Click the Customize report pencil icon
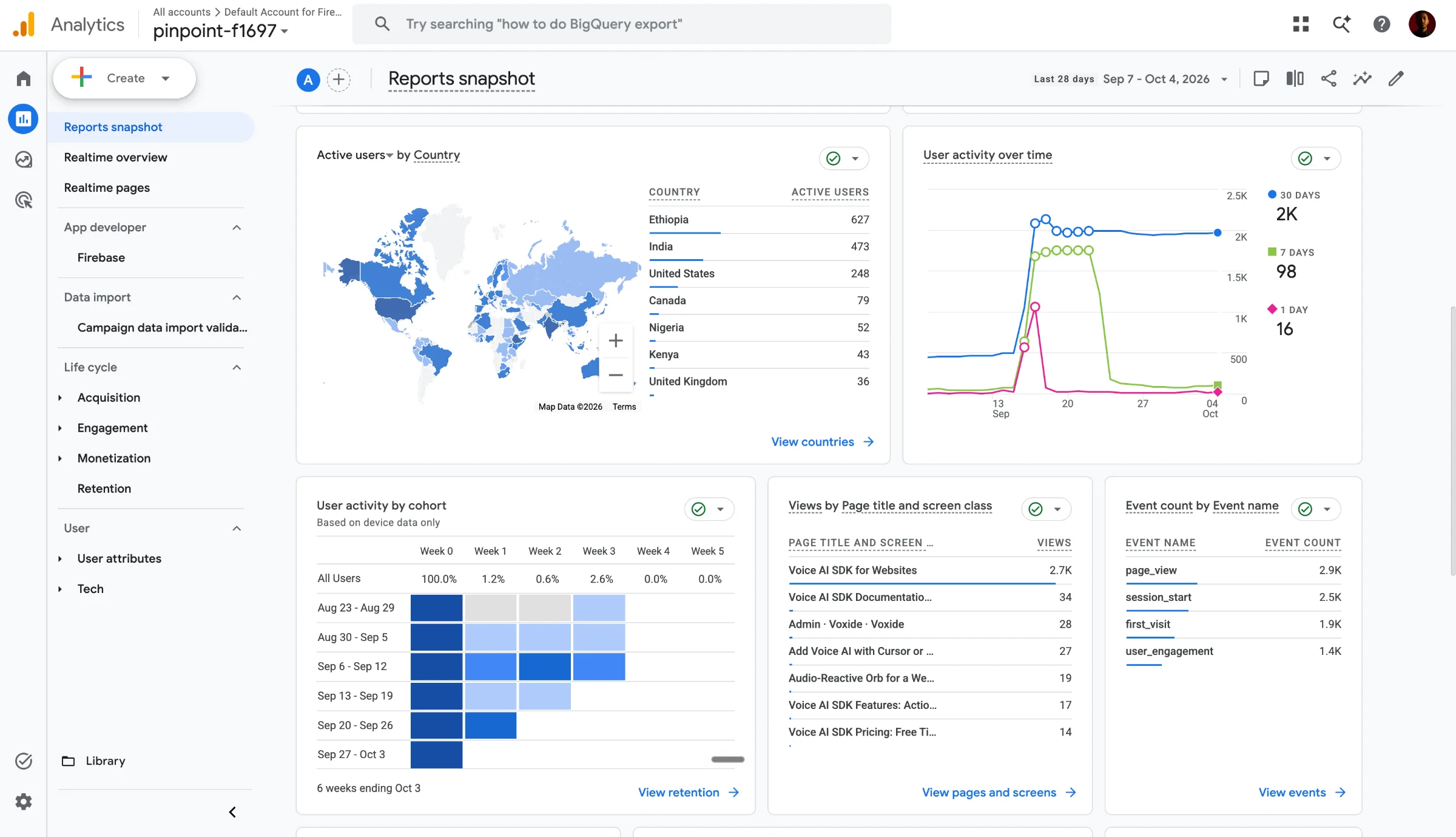 (x=1396, y=79)
